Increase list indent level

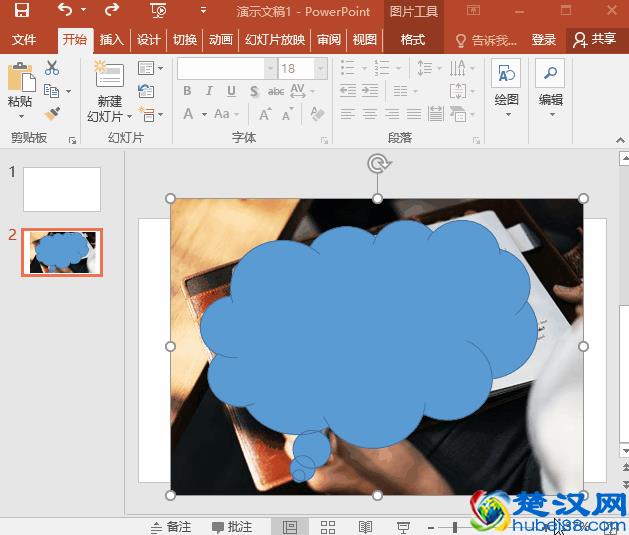point(370,91)
